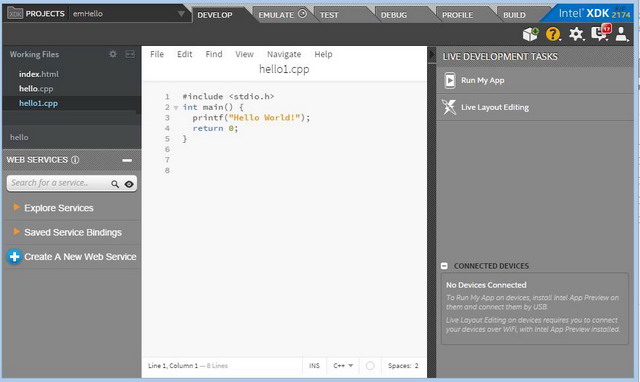This screenshot has width=640, height=382.
Task: Click the return 0 code line
Action: pyautogui.click(x=215, y=129)
